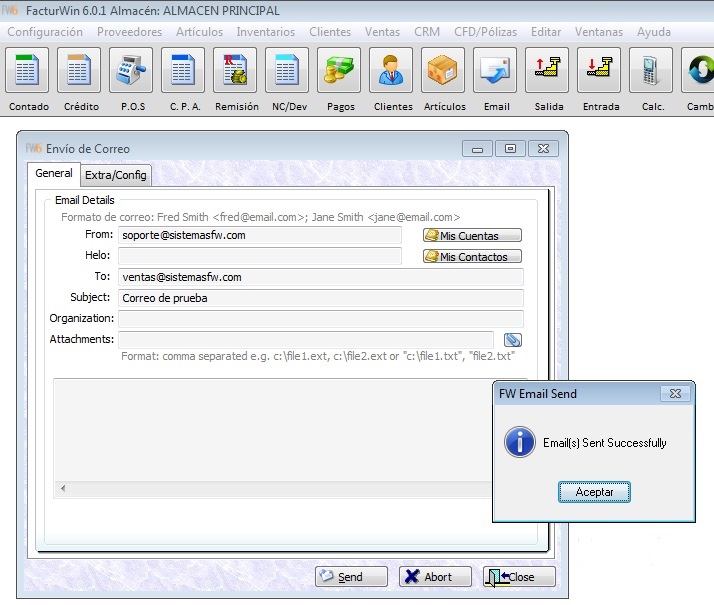Click the Email toolbar icon

[x=495, y=70]
